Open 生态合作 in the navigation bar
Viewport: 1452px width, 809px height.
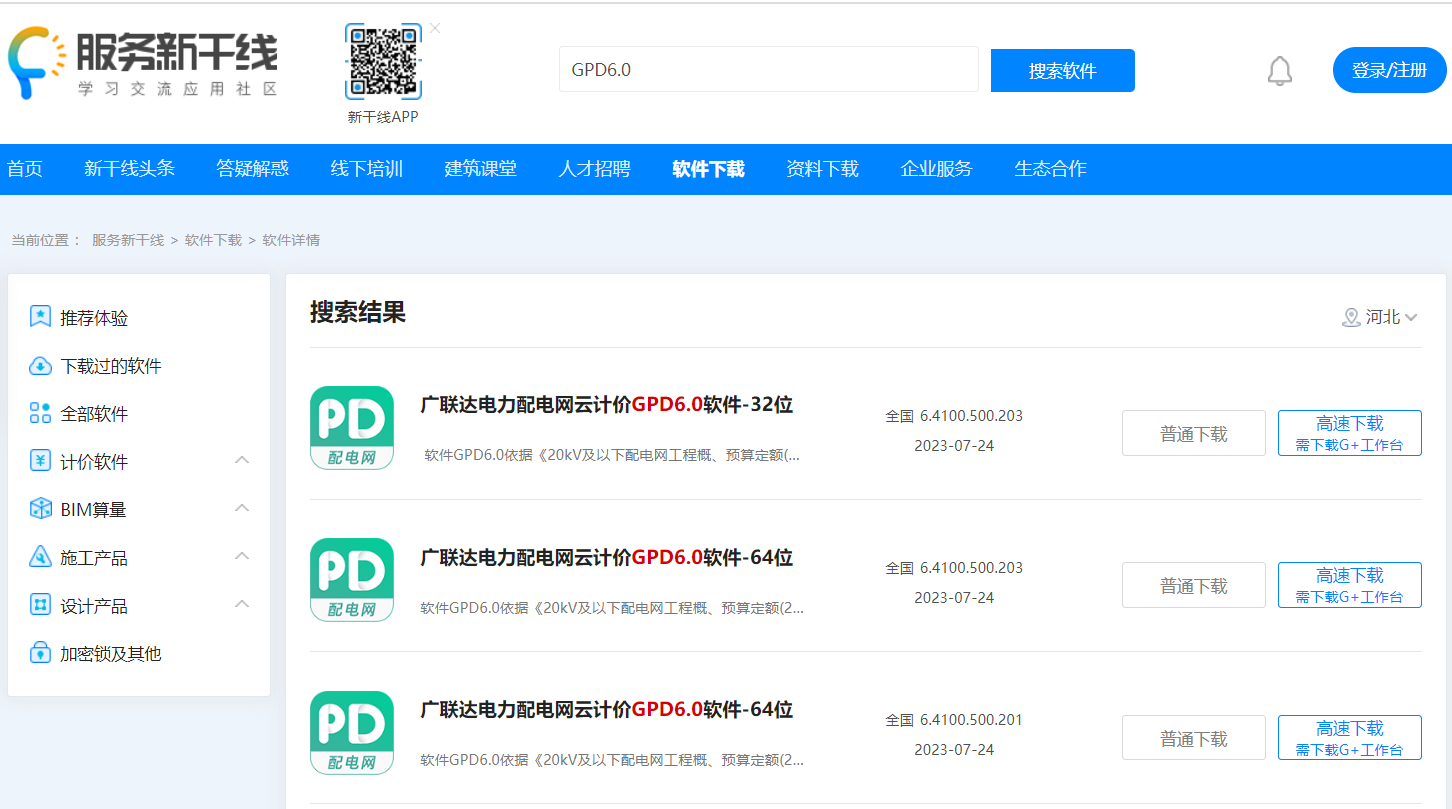[x=1051, y=169]
